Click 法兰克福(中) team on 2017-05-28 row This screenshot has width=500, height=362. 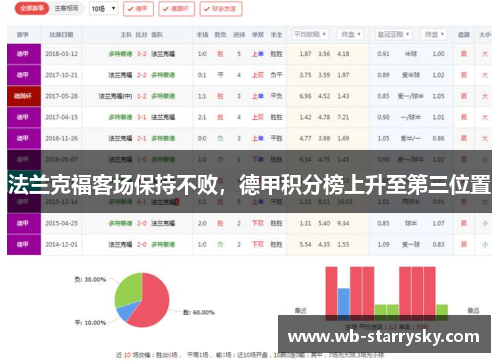click(x=115, y=96)
